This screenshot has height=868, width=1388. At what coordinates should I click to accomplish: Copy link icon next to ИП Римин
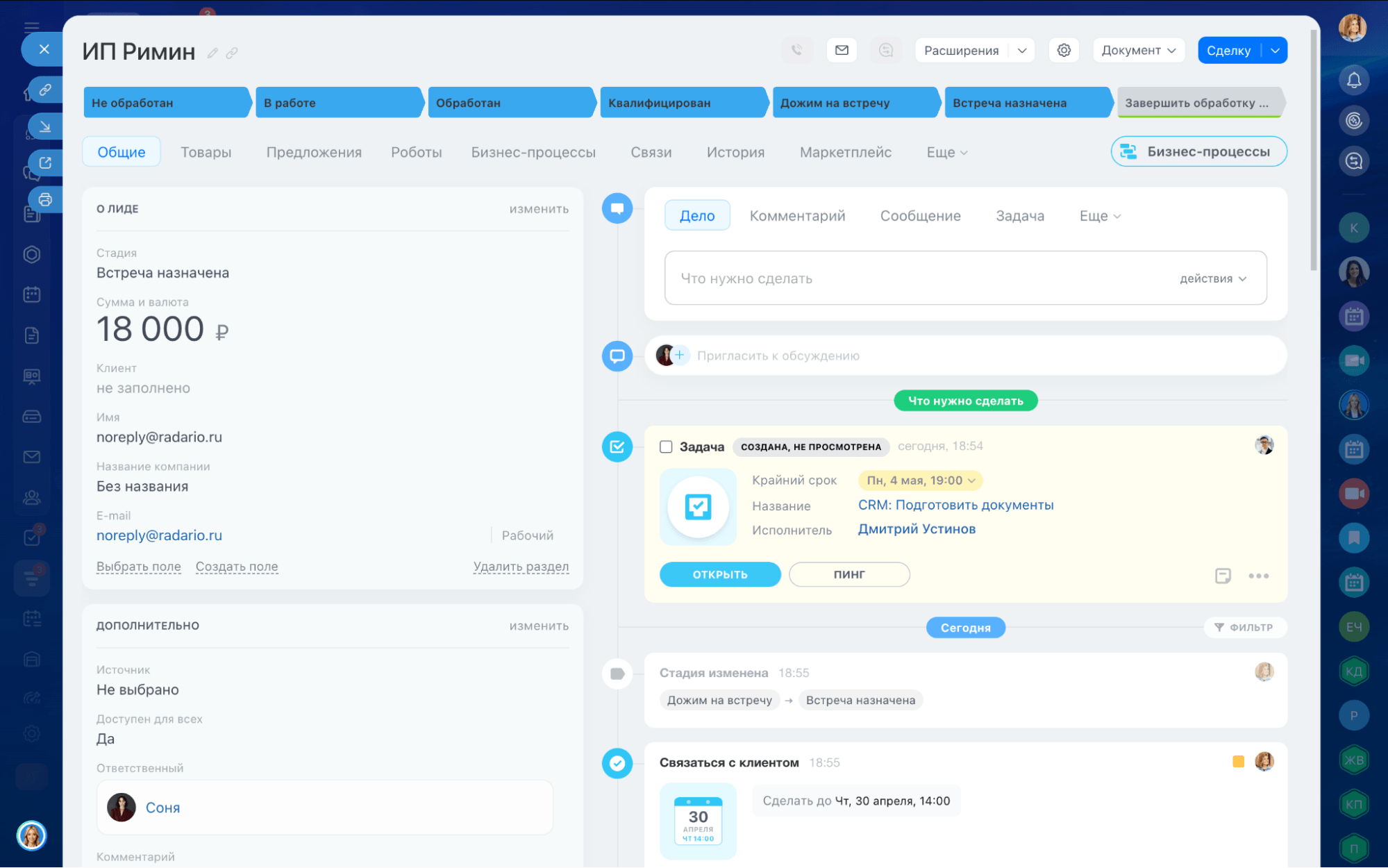tap(232, 53)
